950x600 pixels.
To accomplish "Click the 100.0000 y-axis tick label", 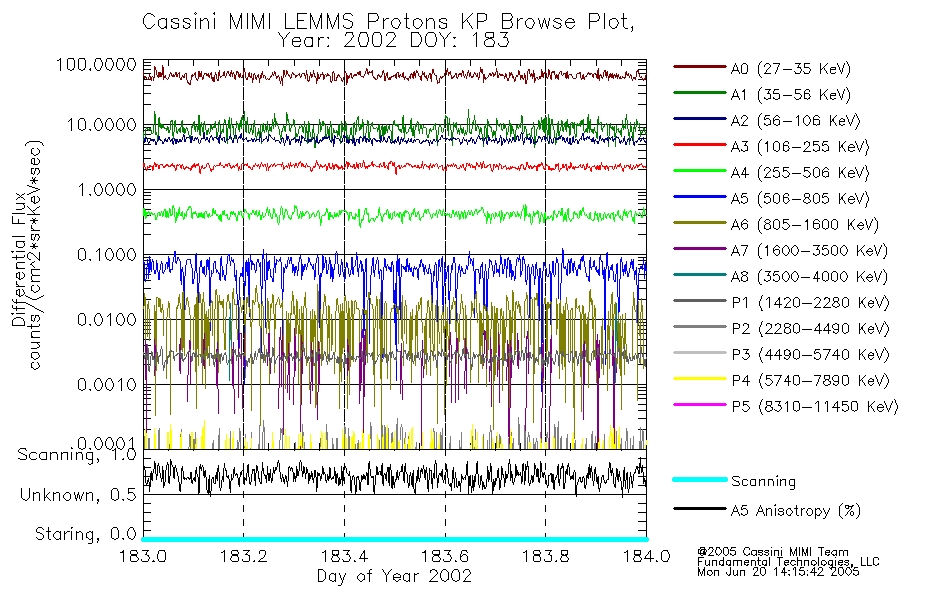I will point(96,64).
